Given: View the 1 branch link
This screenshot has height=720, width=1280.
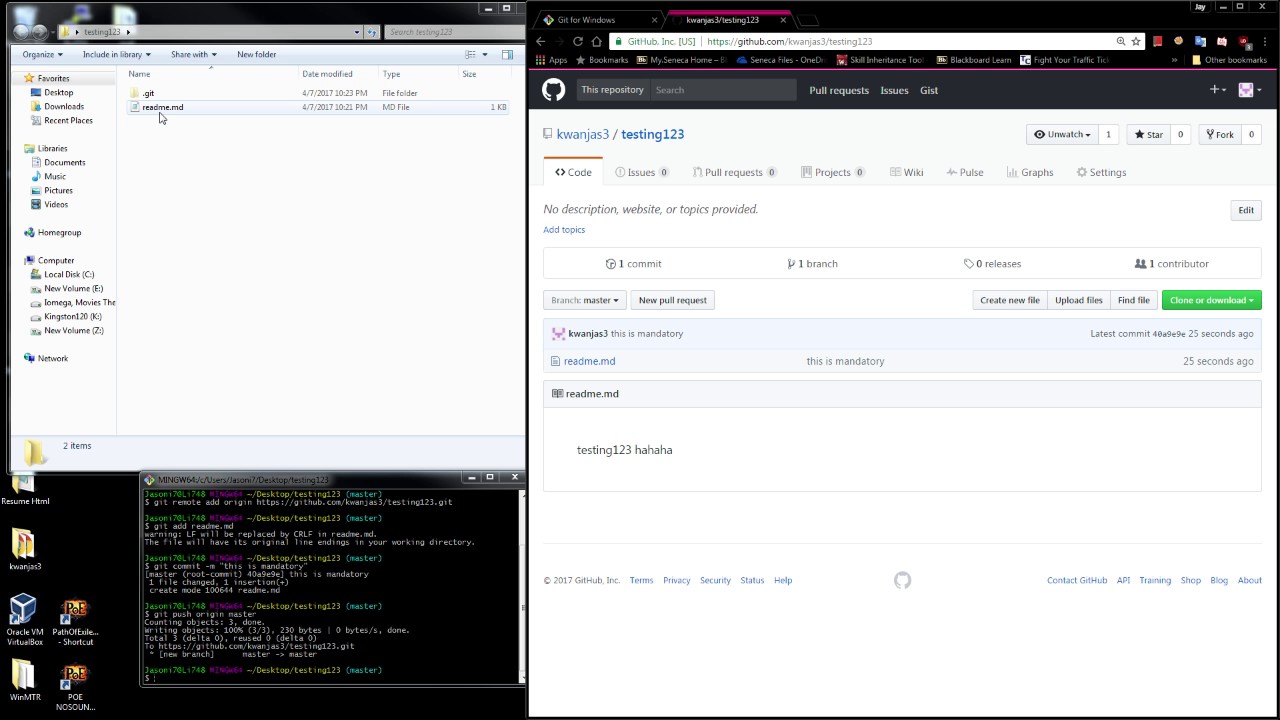Looking at the screenshot, I should coord(812,264).
